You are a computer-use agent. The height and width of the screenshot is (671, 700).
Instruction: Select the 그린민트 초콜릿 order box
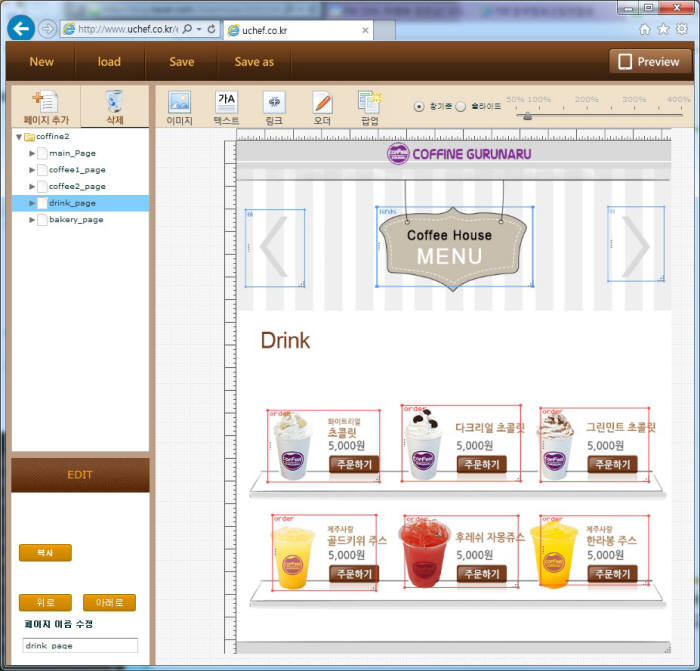coord(594,445)
